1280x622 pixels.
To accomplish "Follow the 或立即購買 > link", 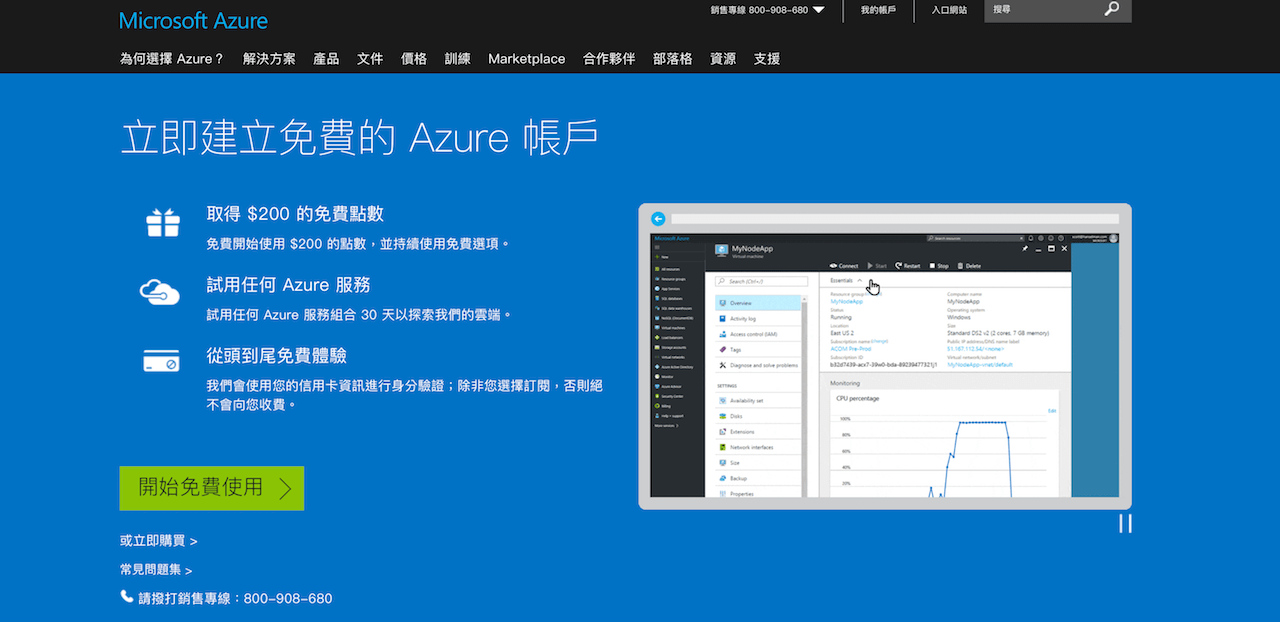I will click(x=158, y=541).
